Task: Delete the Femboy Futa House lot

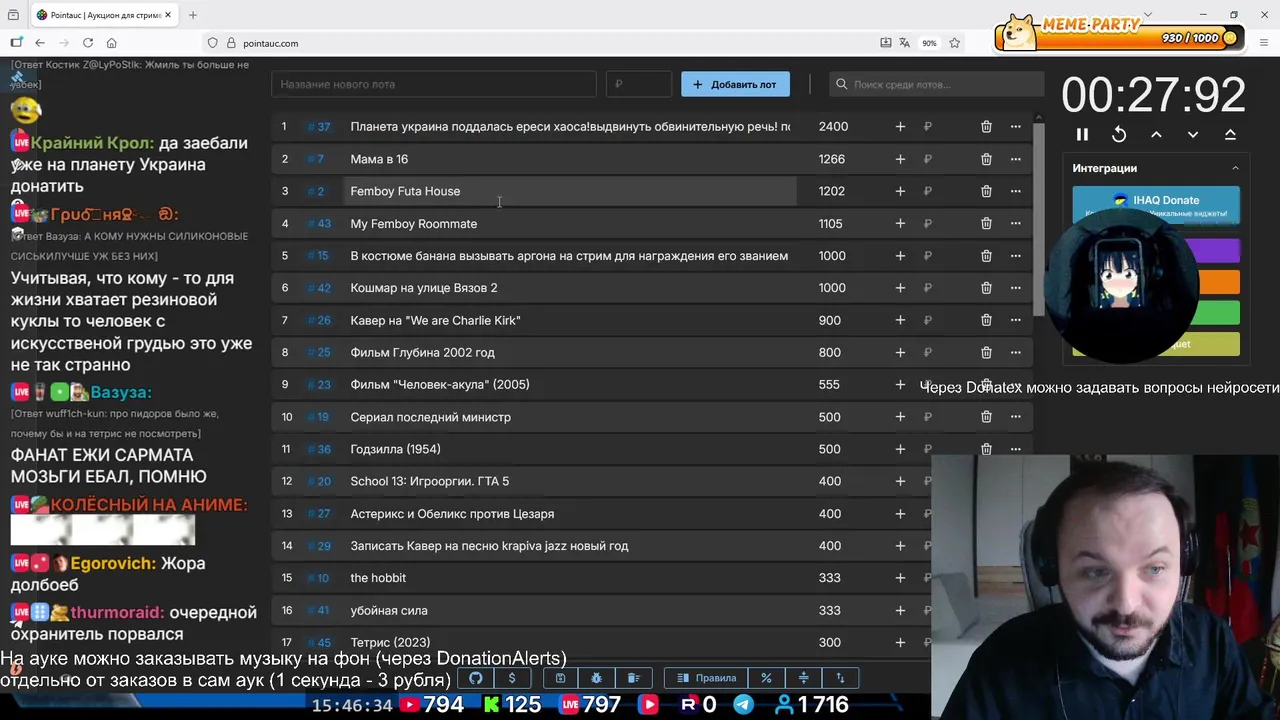Action: pos(986,191)
